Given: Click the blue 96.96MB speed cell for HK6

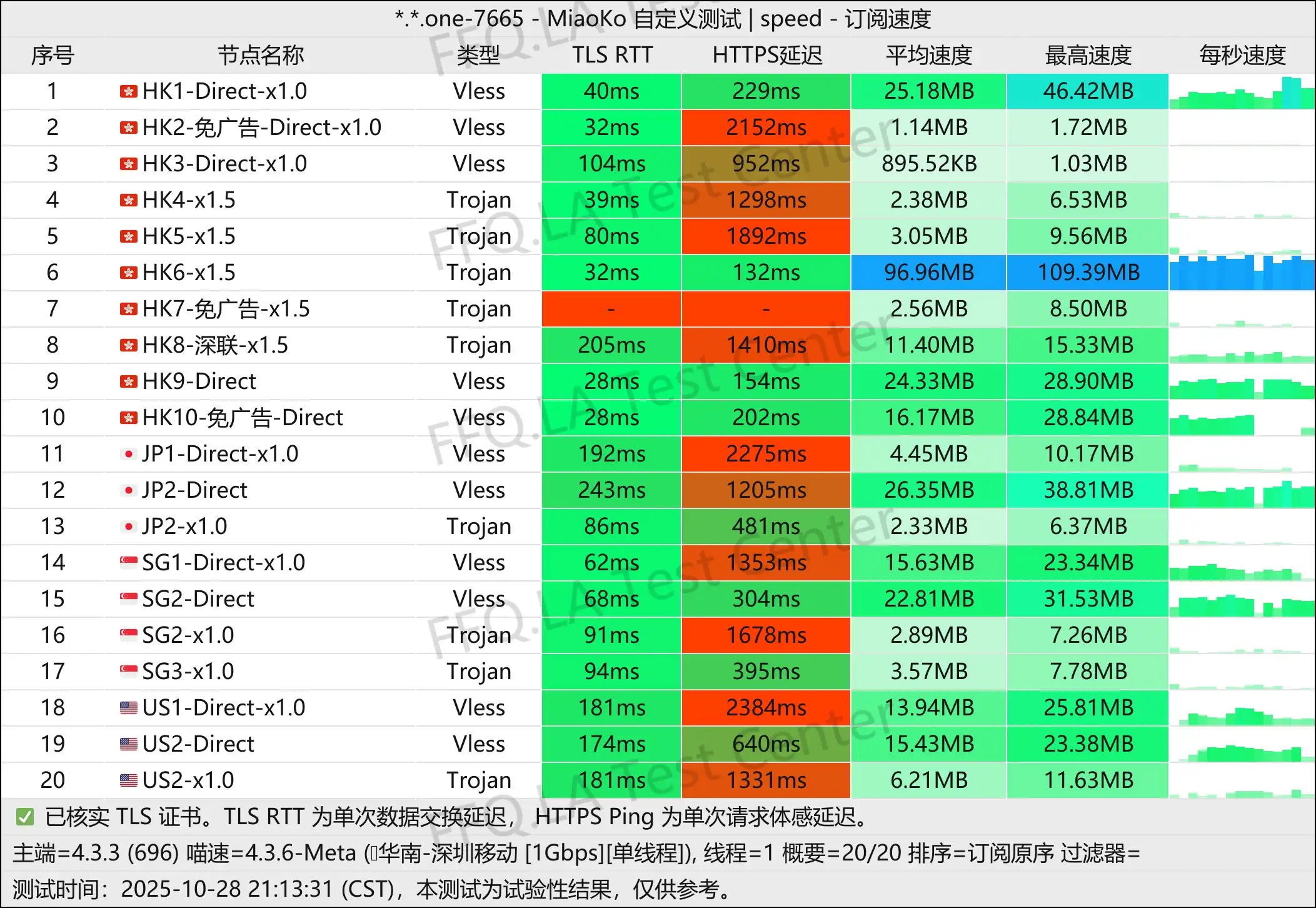Looking at the screenshot, I should tap(928, 272).
